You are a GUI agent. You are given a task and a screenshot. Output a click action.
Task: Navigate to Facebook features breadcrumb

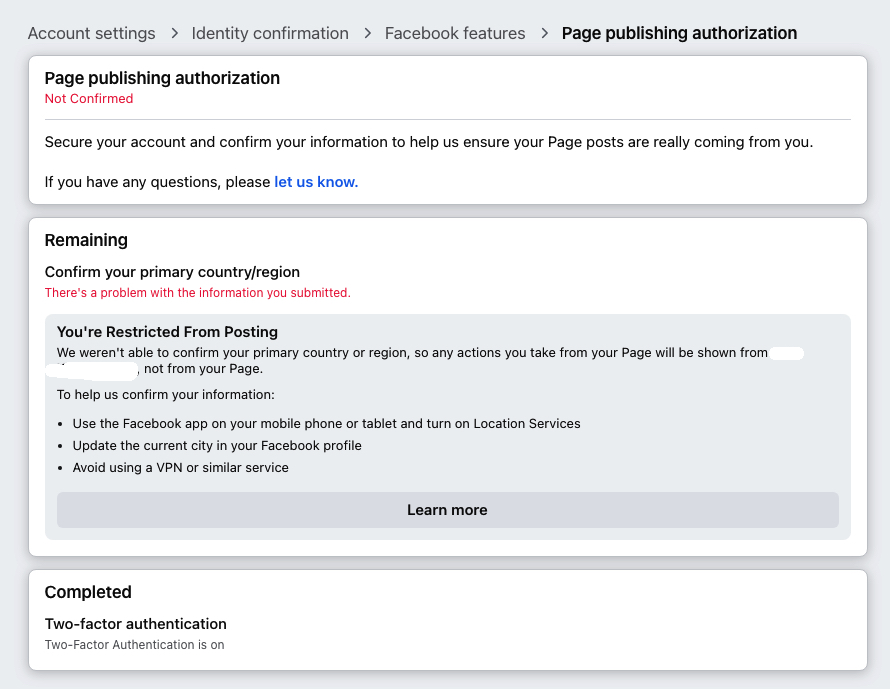click(455, 33)
